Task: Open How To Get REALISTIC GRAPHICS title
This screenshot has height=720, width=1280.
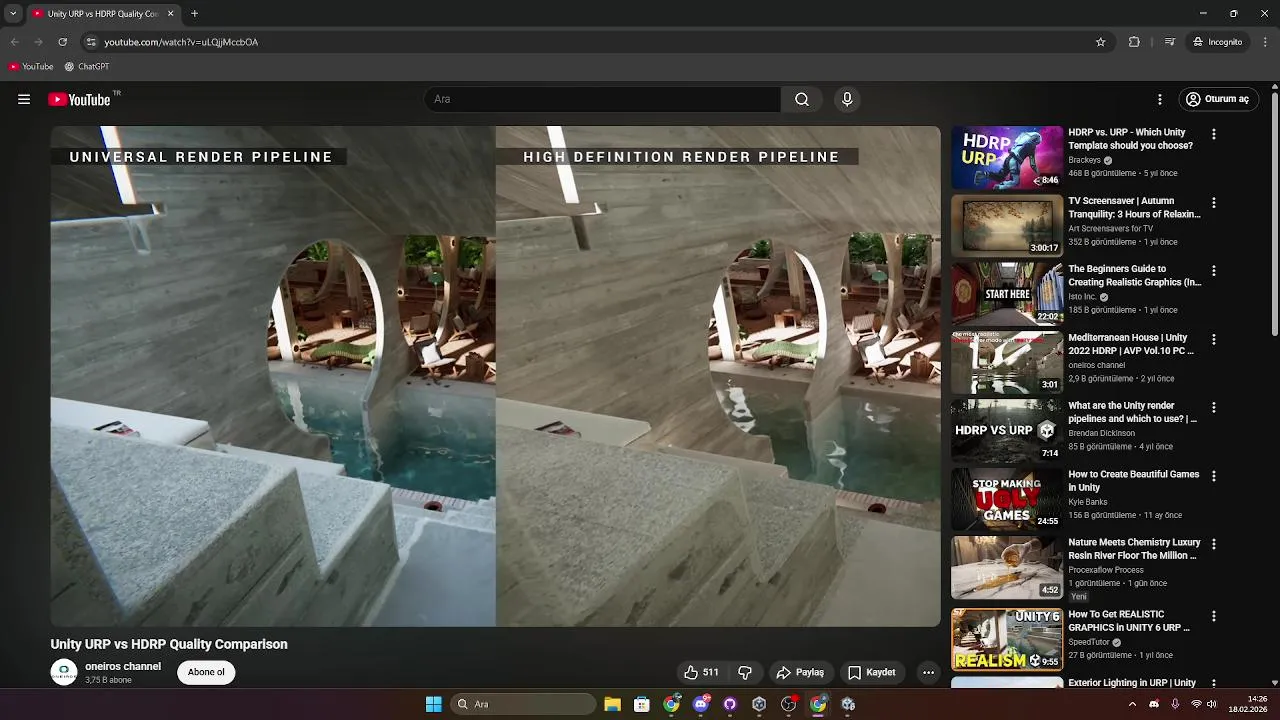Action: tap(1129, 621)
